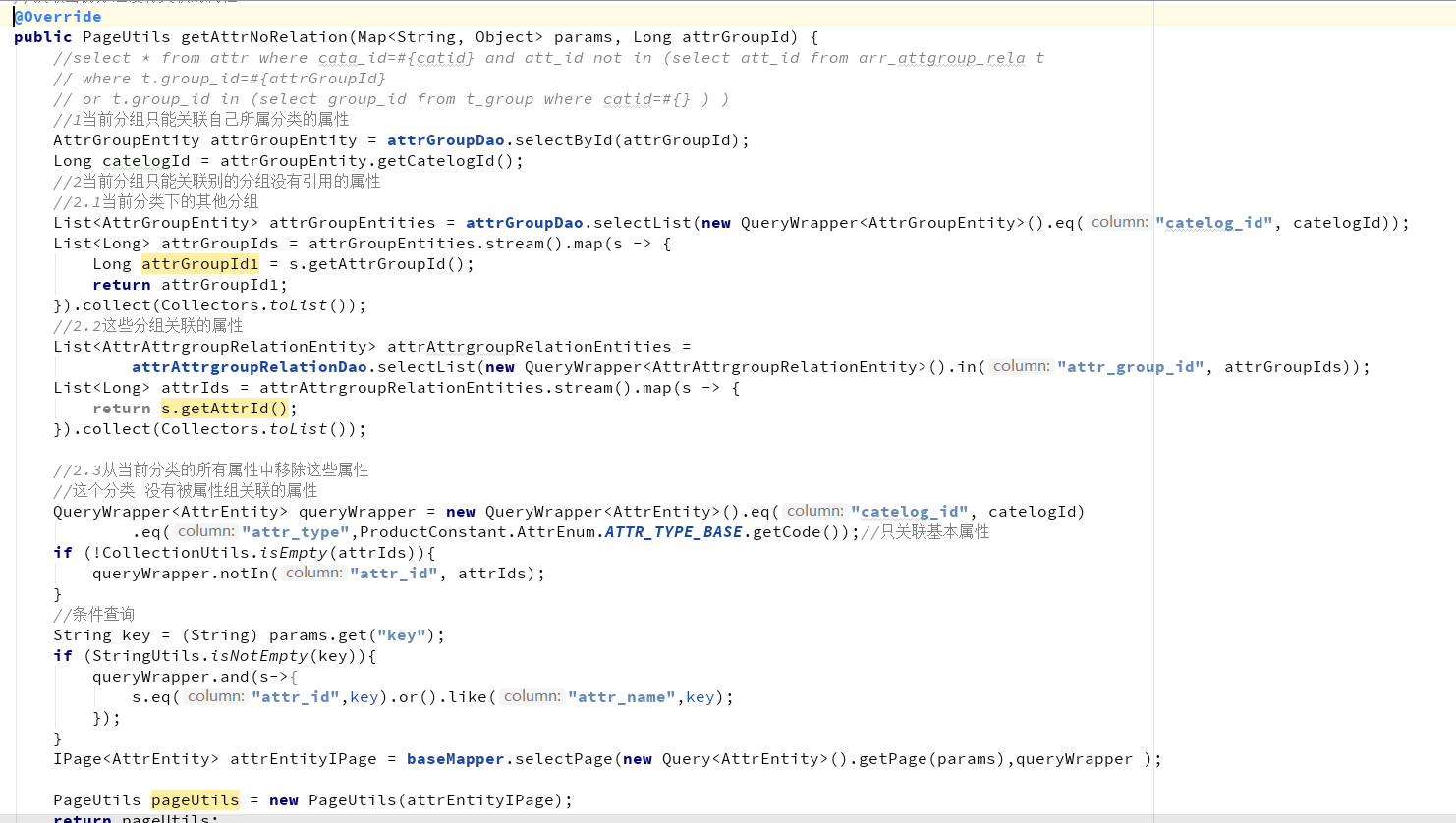The image size is (1456, 823).
Task: Click new PageUtils constructor call
Action: pyautogui.click(x=420, y=799)
